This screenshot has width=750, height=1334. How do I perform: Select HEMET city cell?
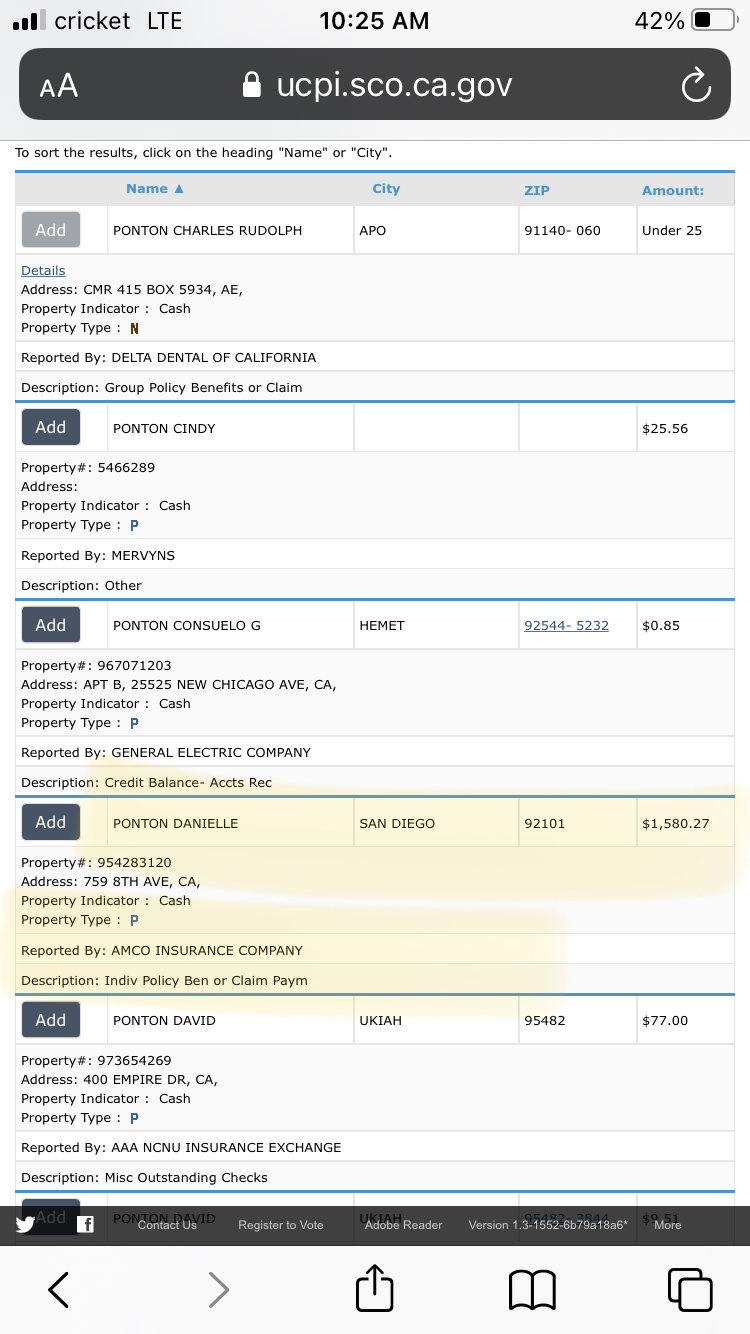(x=436, y=625)
